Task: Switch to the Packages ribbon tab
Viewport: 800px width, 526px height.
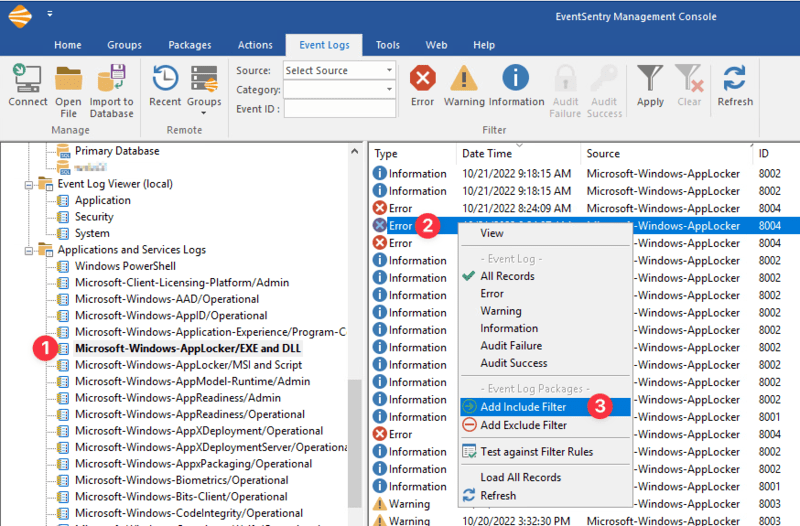Action: [190, 45]
